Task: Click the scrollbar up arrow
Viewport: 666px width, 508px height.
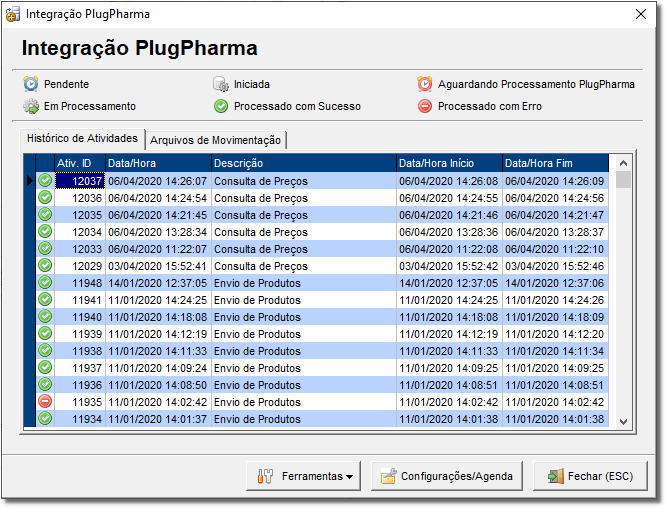Action: tap(623, 163)
